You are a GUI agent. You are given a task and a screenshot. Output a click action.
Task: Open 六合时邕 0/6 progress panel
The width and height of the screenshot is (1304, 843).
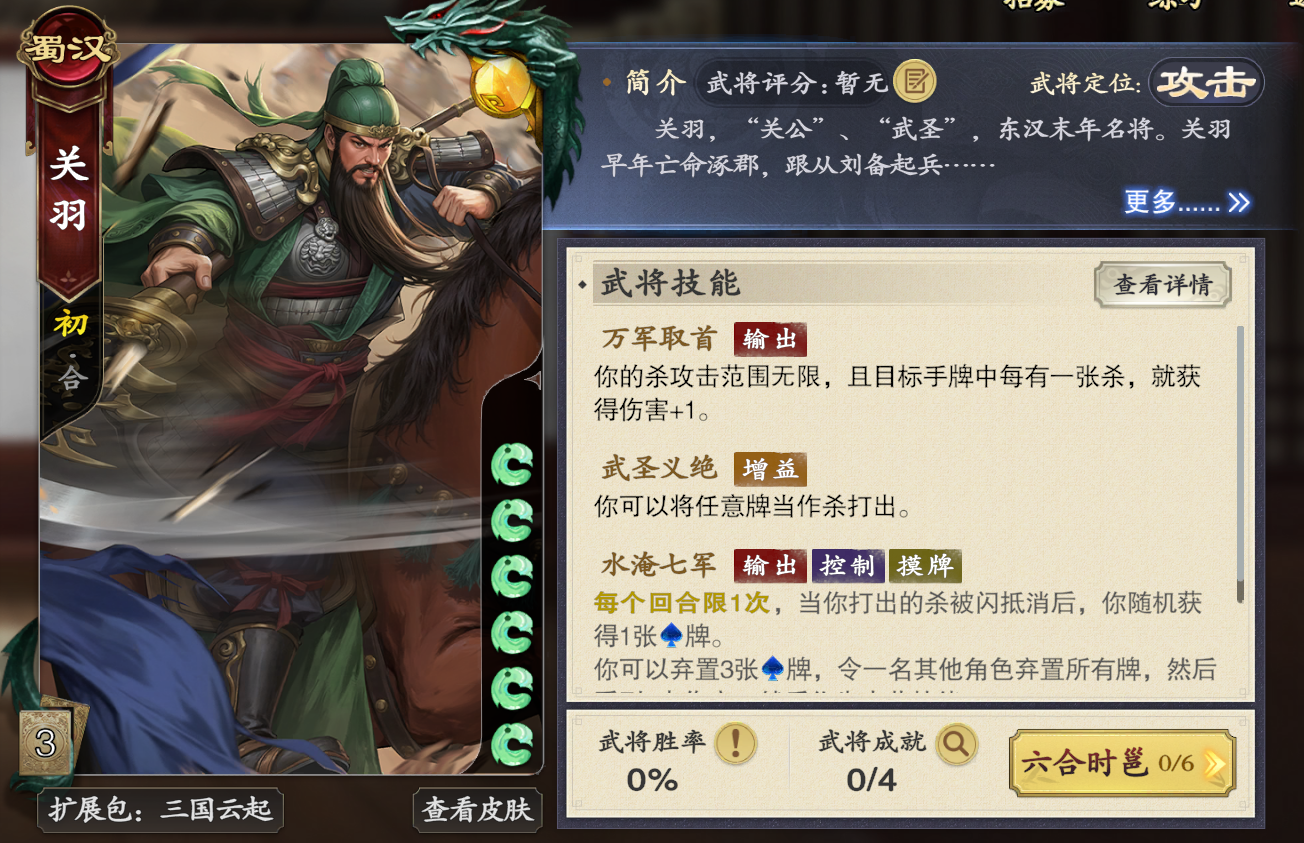tap(1122, 764)
